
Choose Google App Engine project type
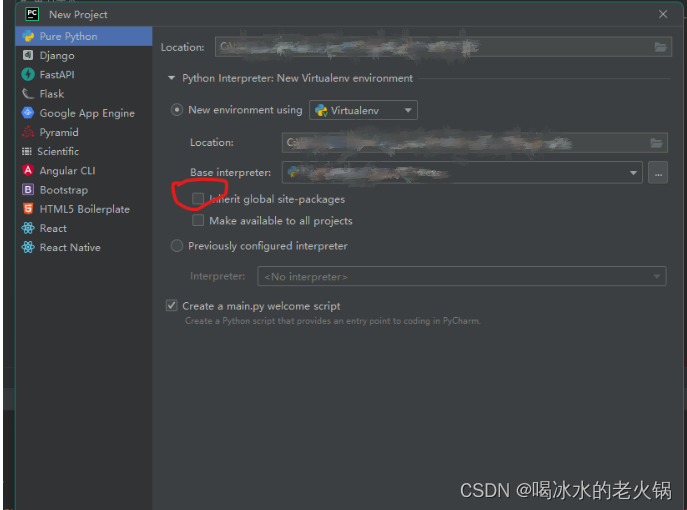[84, 113]
